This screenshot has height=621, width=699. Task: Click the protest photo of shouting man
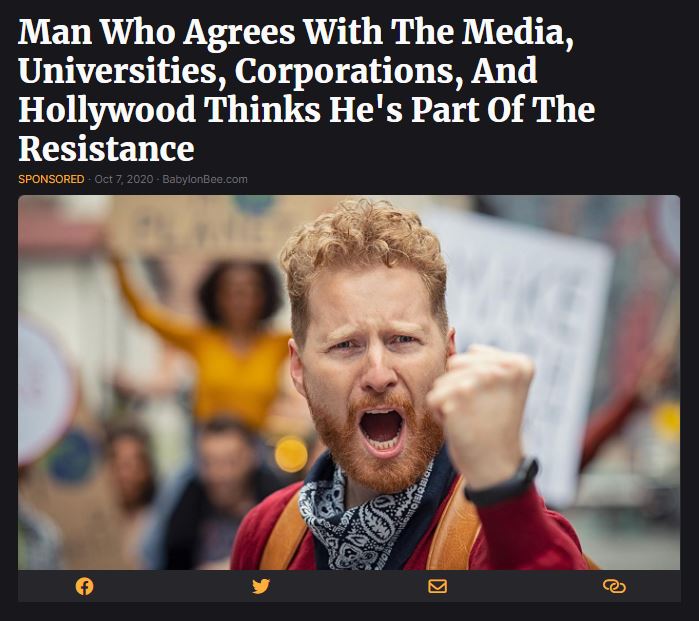(x=349, y=382)
